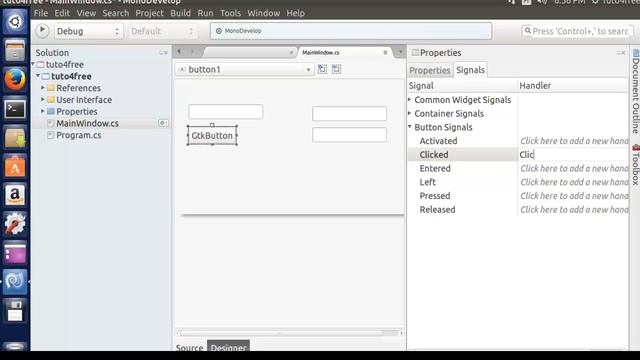The width and height of the screenshot is (640, 360).
Task: Open the Edit menu
Action: pyautogui.click(x=62, y=13)
